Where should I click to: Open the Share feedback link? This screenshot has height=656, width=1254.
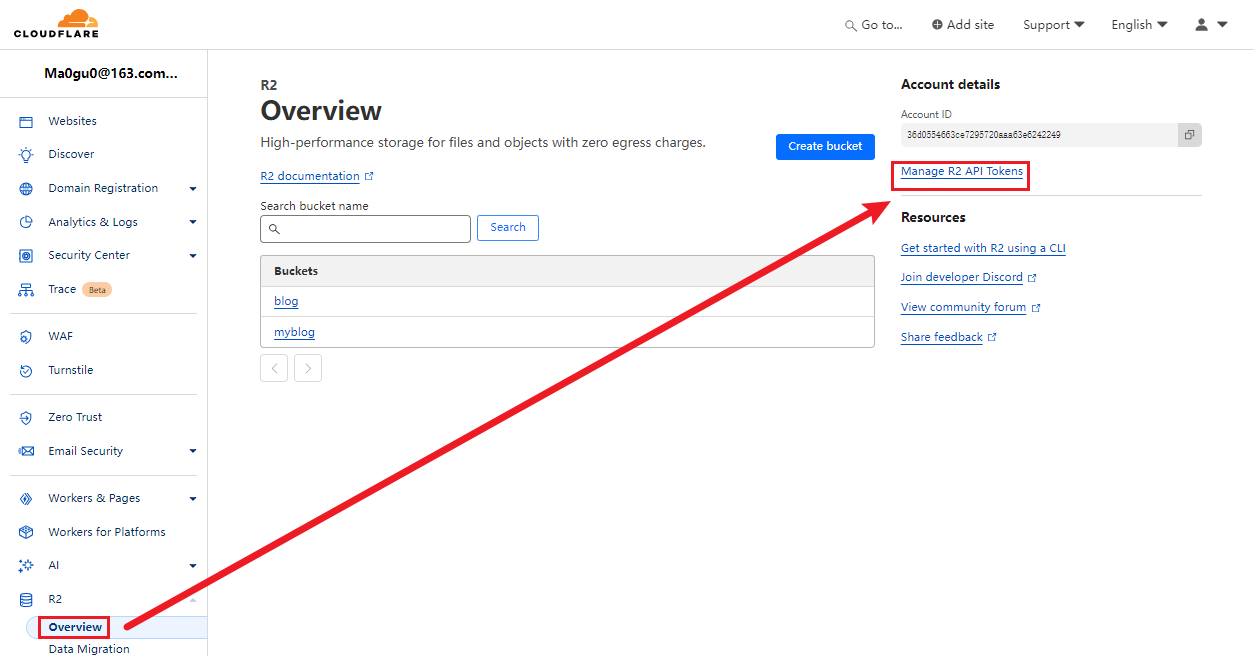(x=942, y=337)
